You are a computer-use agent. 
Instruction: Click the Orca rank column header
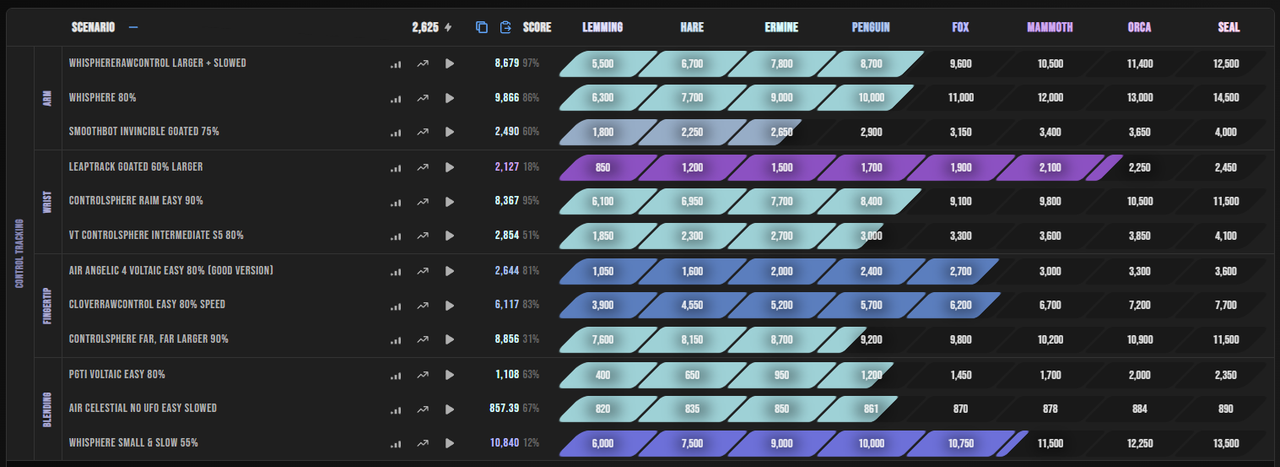[x=1139, y=27]
